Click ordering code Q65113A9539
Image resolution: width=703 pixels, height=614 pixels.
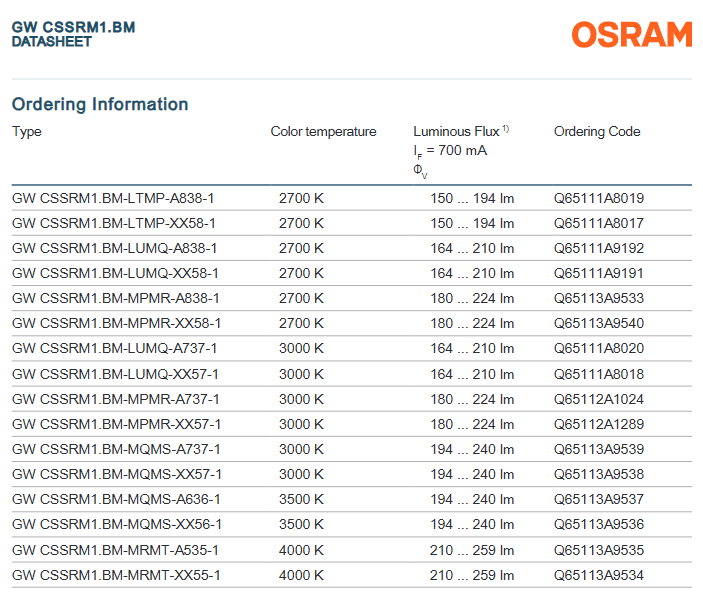(599, 449)
